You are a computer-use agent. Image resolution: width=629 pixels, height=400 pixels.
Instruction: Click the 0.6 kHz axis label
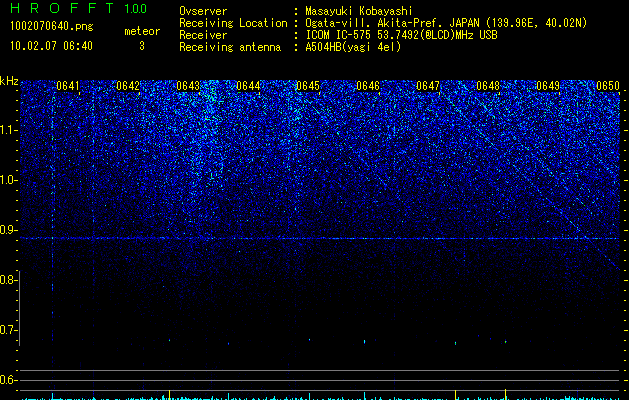tap(7, 380)
